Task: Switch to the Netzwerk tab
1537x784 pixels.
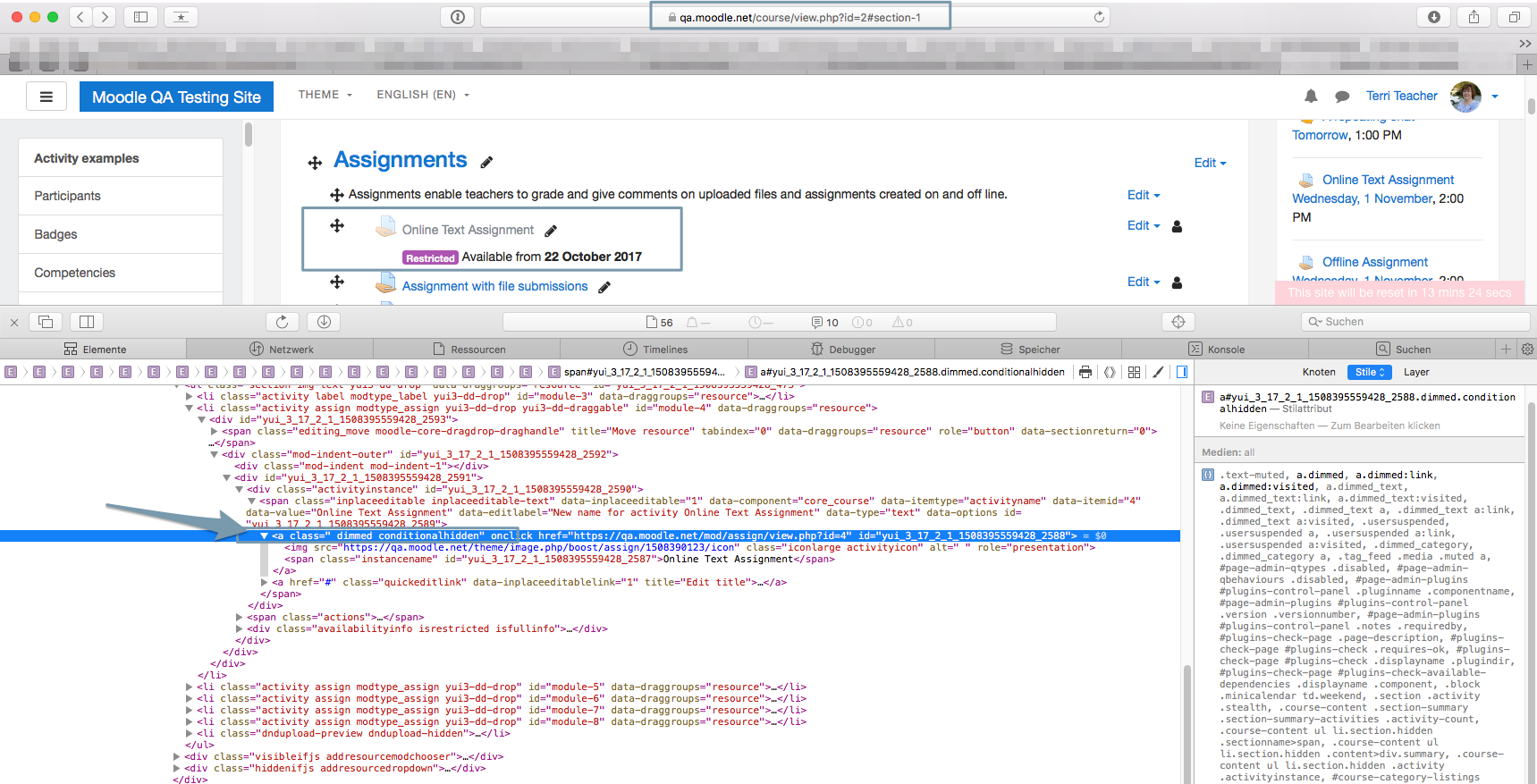Action: click(281, 350)
